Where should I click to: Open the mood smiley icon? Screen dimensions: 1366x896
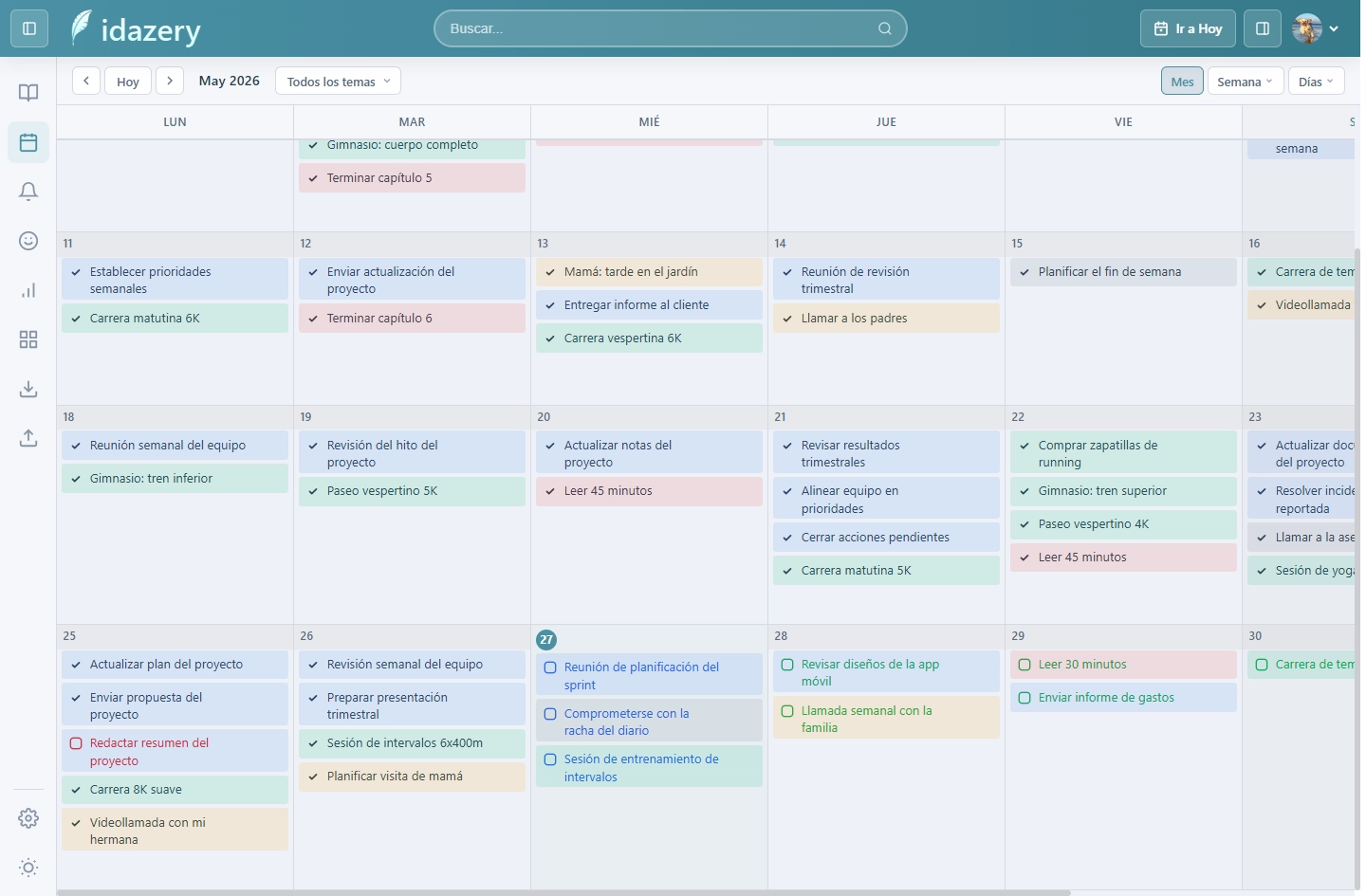[28, 241]
